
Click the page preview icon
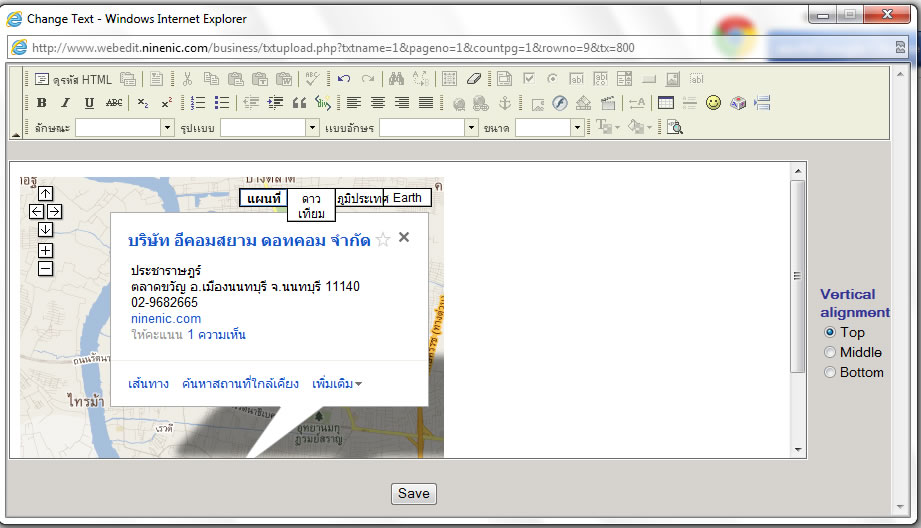[675, 127]
